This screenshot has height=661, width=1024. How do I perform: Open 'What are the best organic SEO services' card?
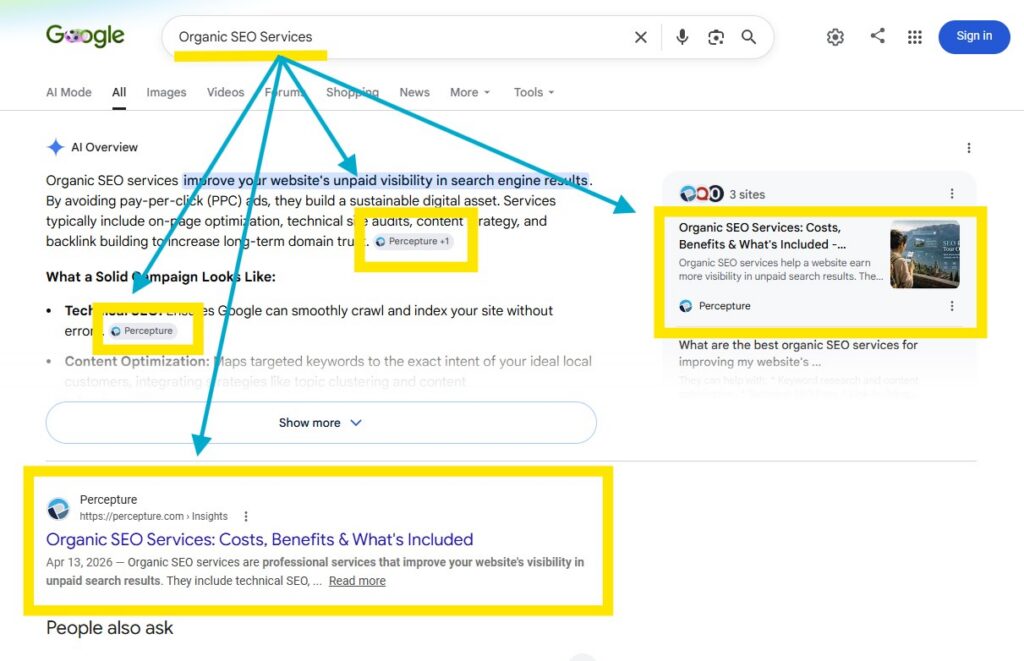tap(798, 353)
